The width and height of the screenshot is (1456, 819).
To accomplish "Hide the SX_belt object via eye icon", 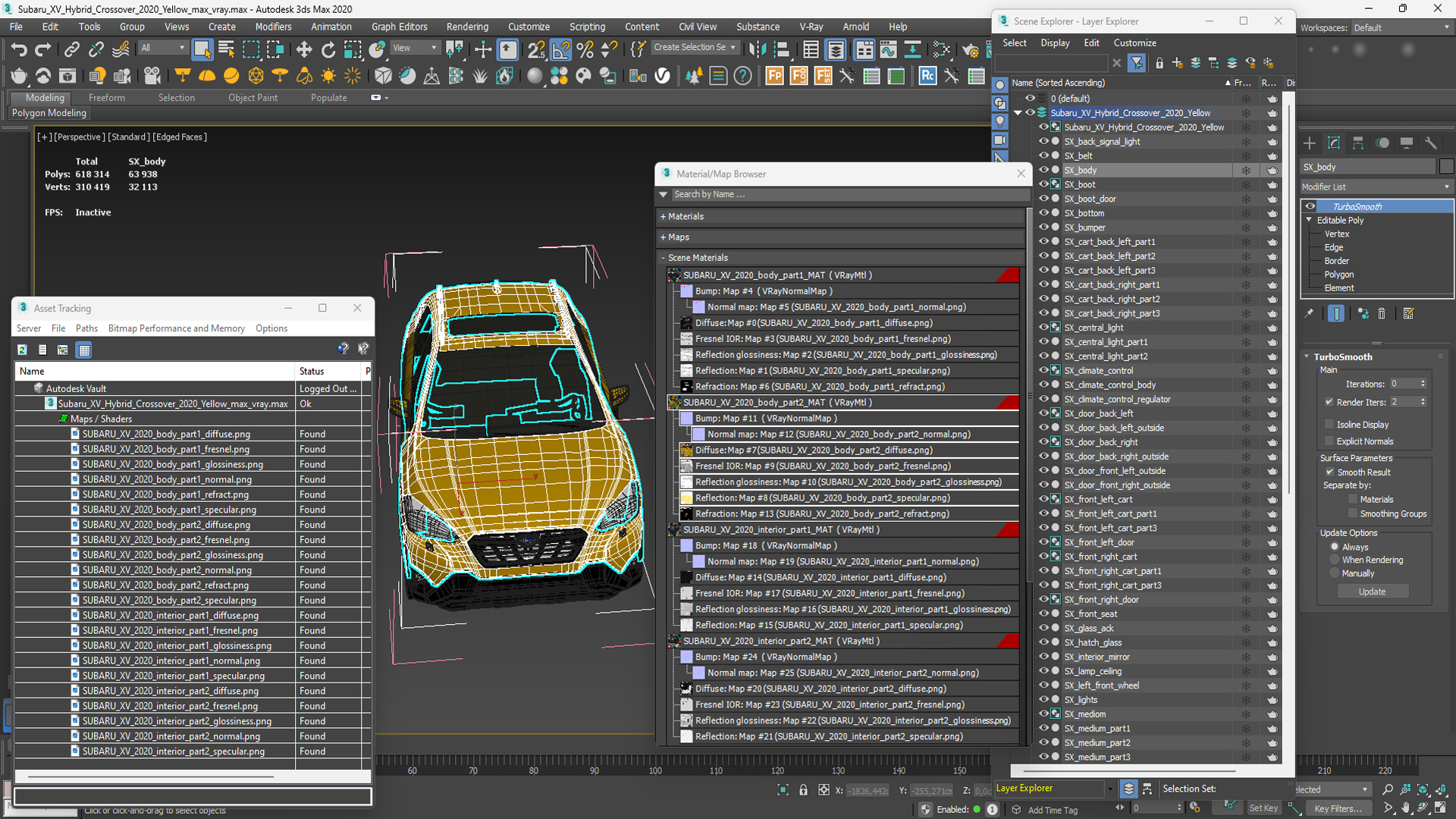I will [x=1043, y=155].
